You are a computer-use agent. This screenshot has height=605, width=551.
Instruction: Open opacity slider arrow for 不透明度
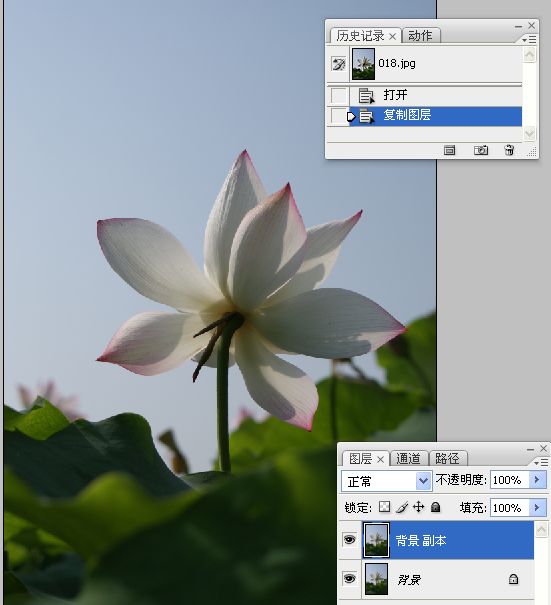tap(537, 480)
